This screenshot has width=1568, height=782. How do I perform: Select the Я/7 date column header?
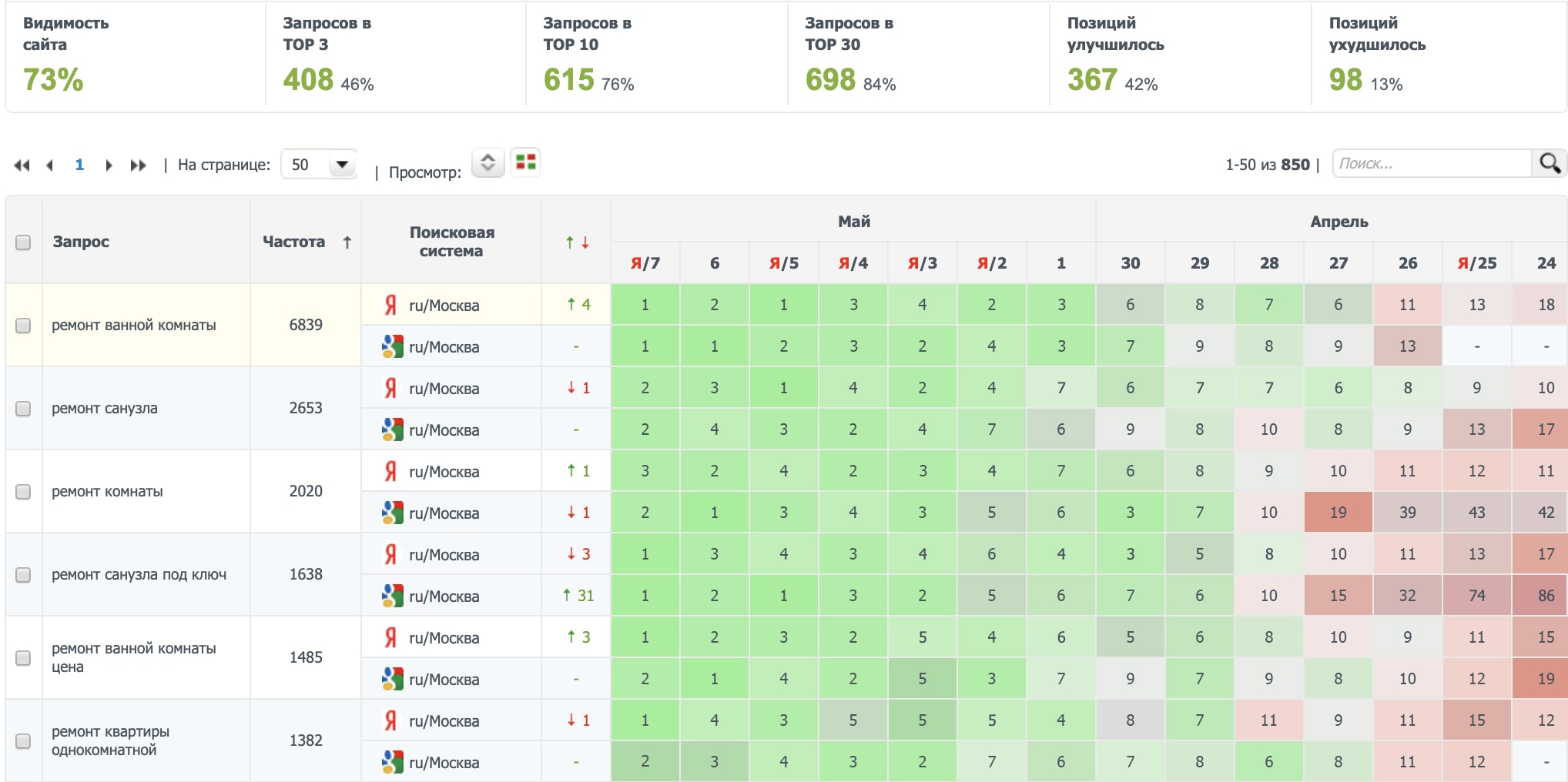point(645,263)
